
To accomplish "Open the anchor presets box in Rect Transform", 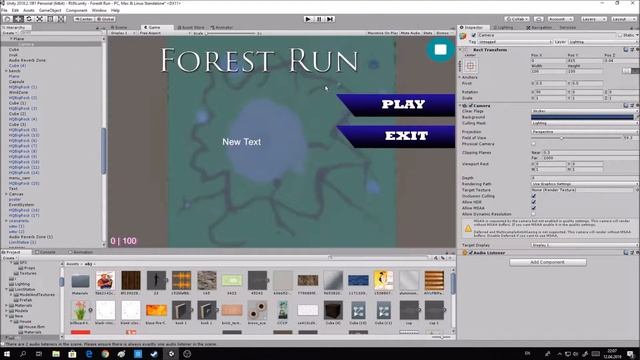I will click(x=470, y=65).
